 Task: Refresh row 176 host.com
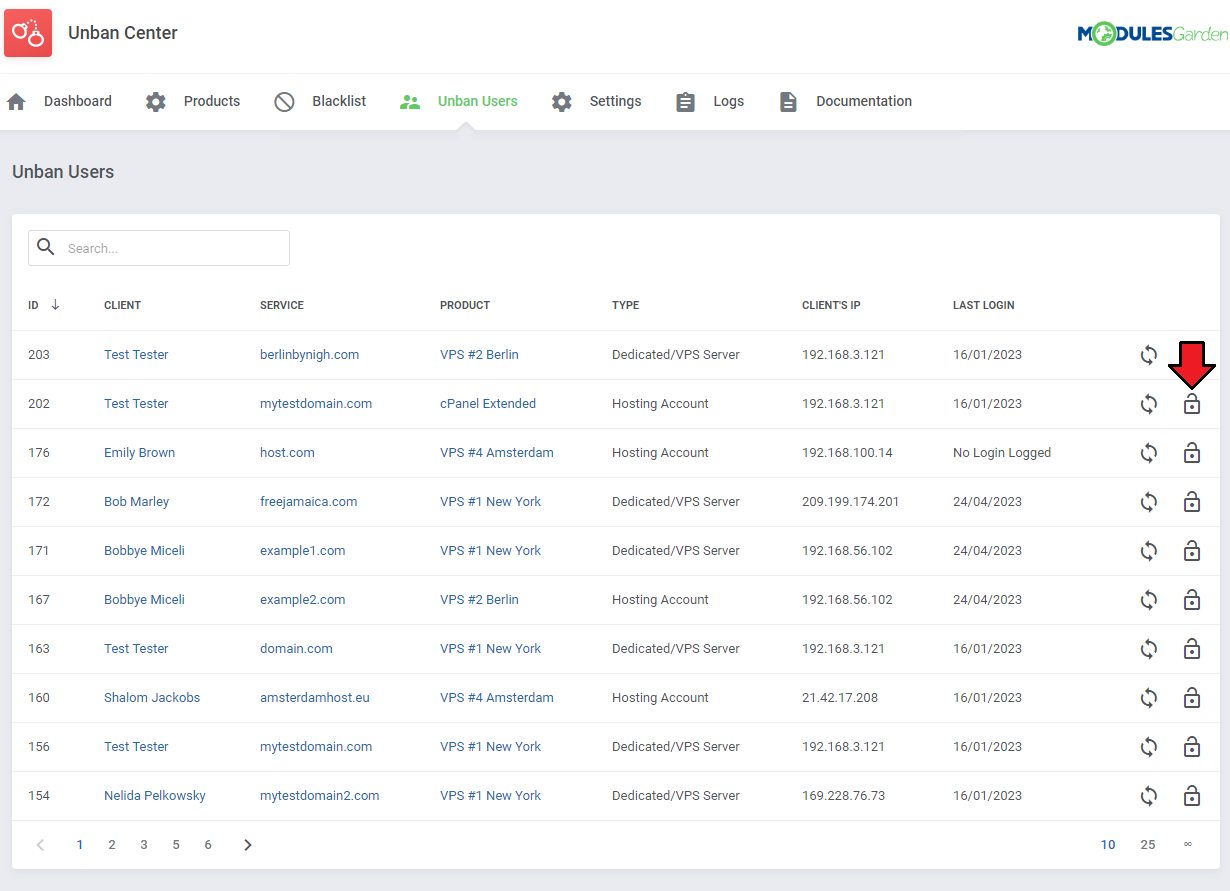point(1149,453)
